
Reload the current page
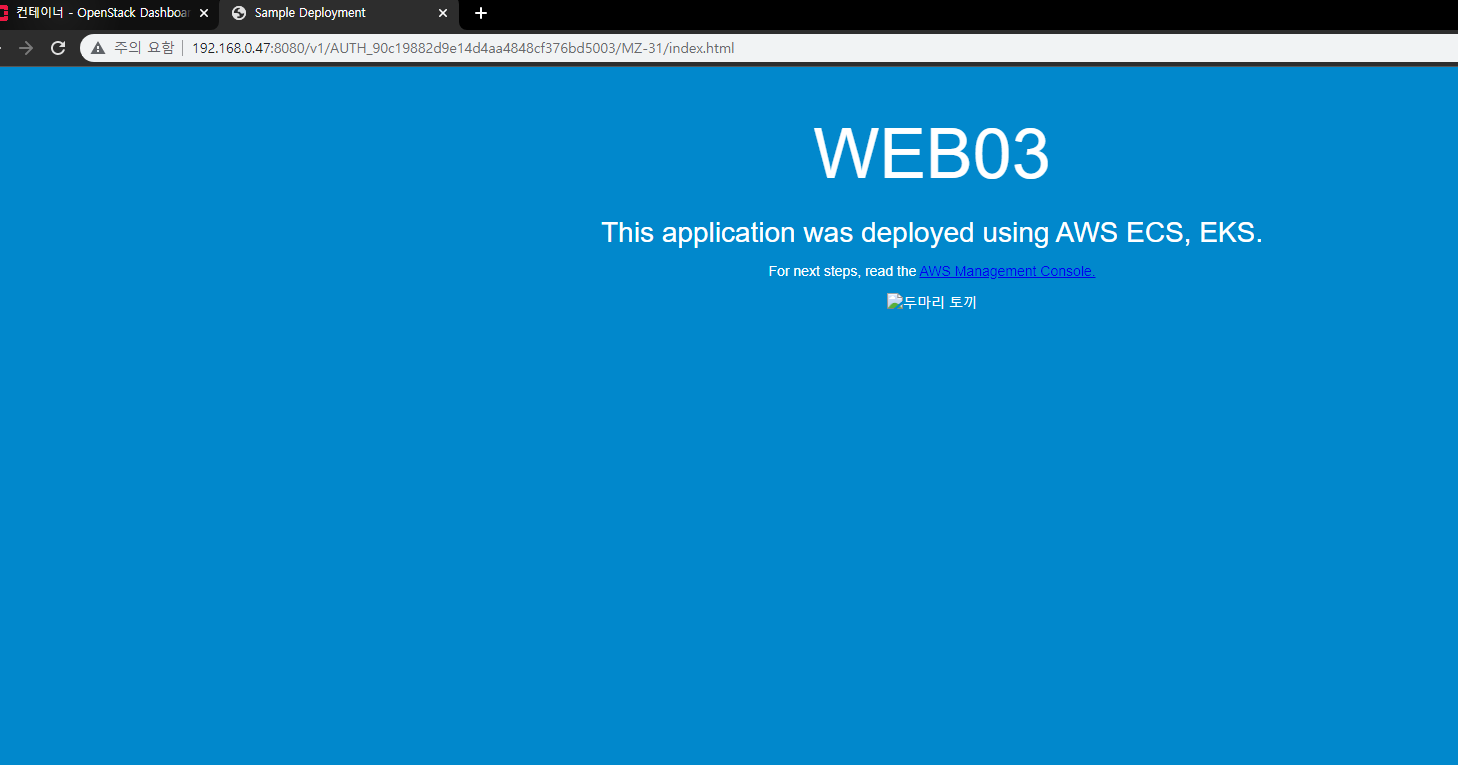click(x=58, y=48)
